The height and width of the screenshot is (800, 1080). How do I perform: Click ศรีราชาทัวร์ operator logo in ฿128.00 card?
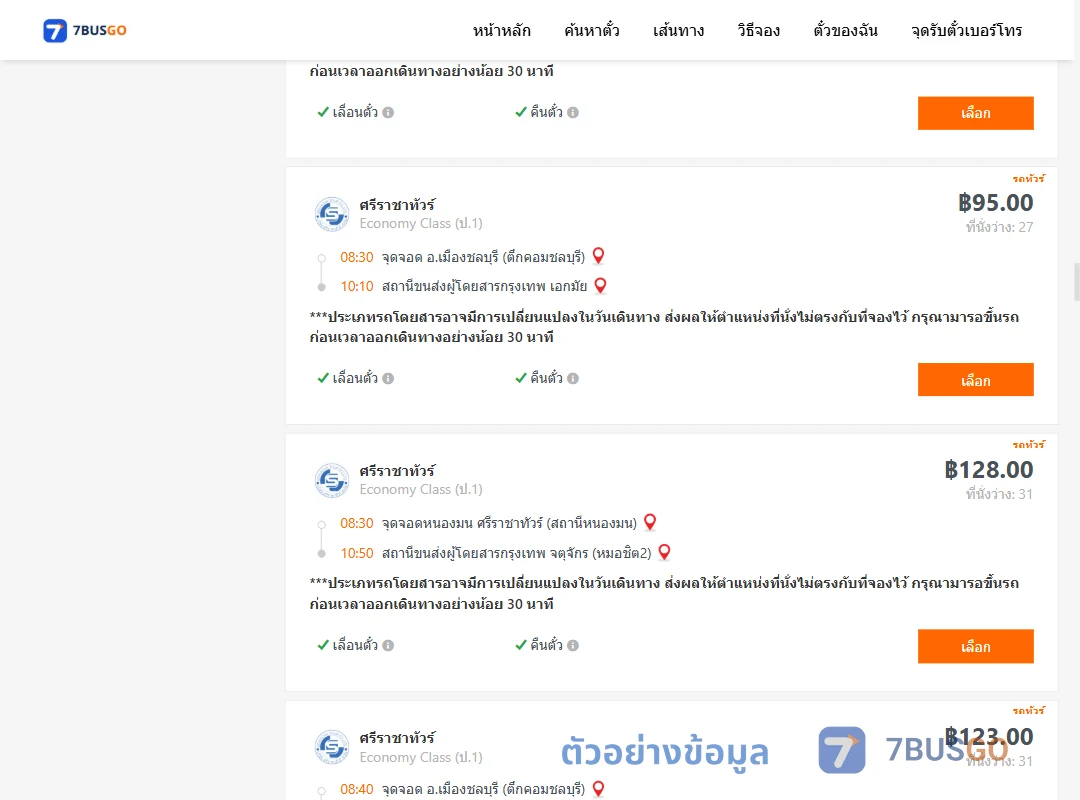click(332, 480)
